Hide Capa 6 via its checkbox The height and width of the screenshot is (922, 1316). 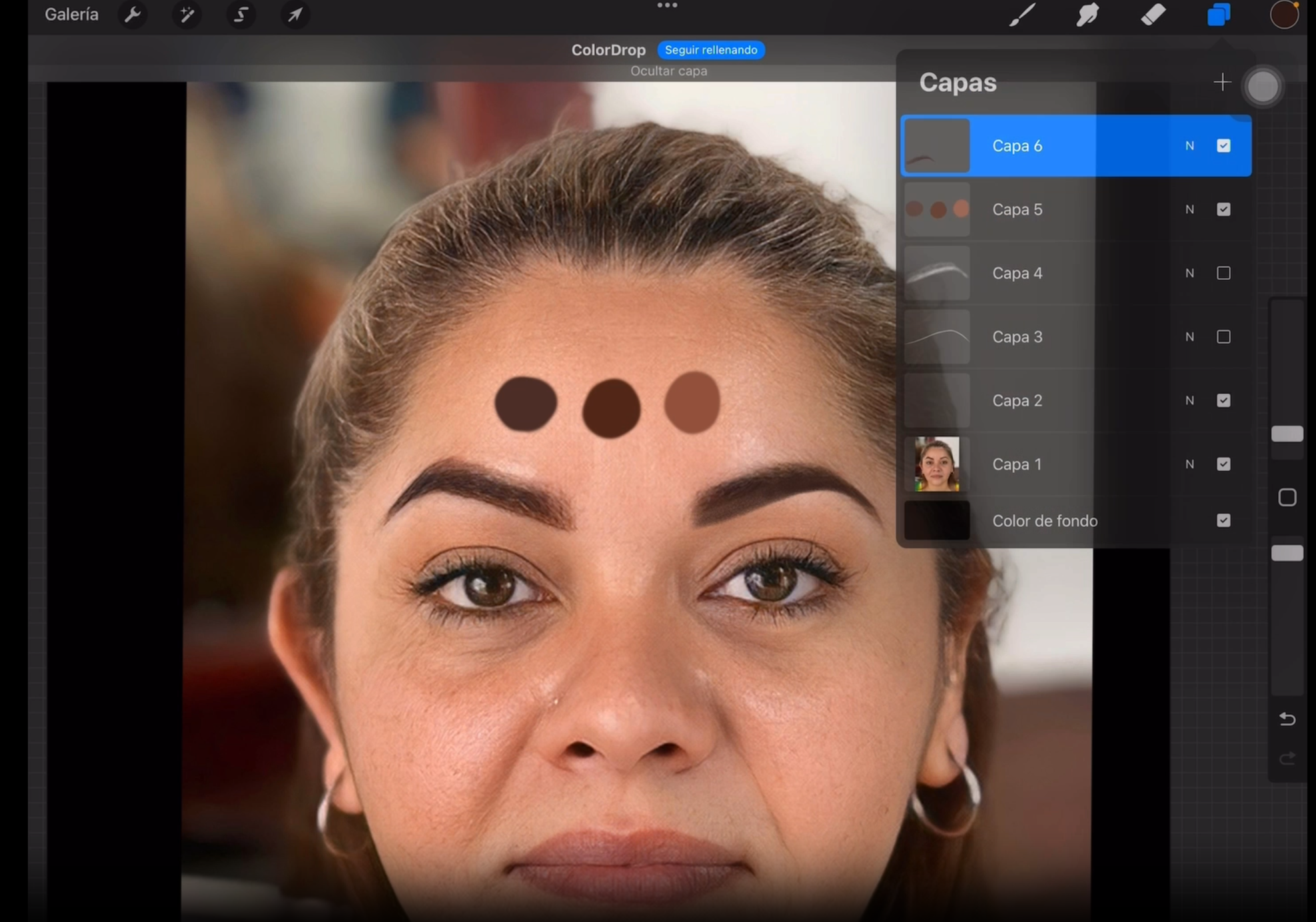click(x=1223, y=145)
